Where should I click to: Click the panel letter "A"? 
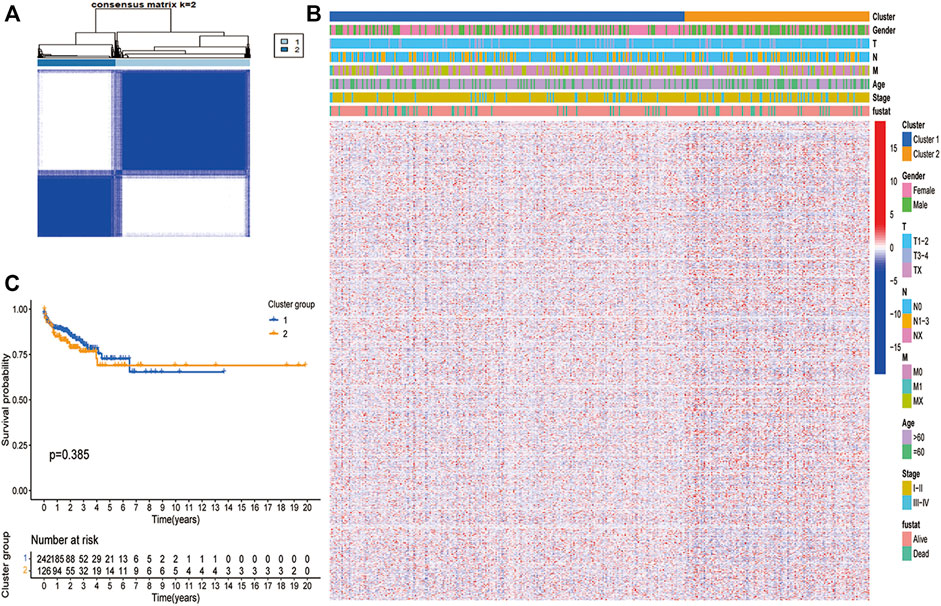pyautogui.click(x=12, y=13)
